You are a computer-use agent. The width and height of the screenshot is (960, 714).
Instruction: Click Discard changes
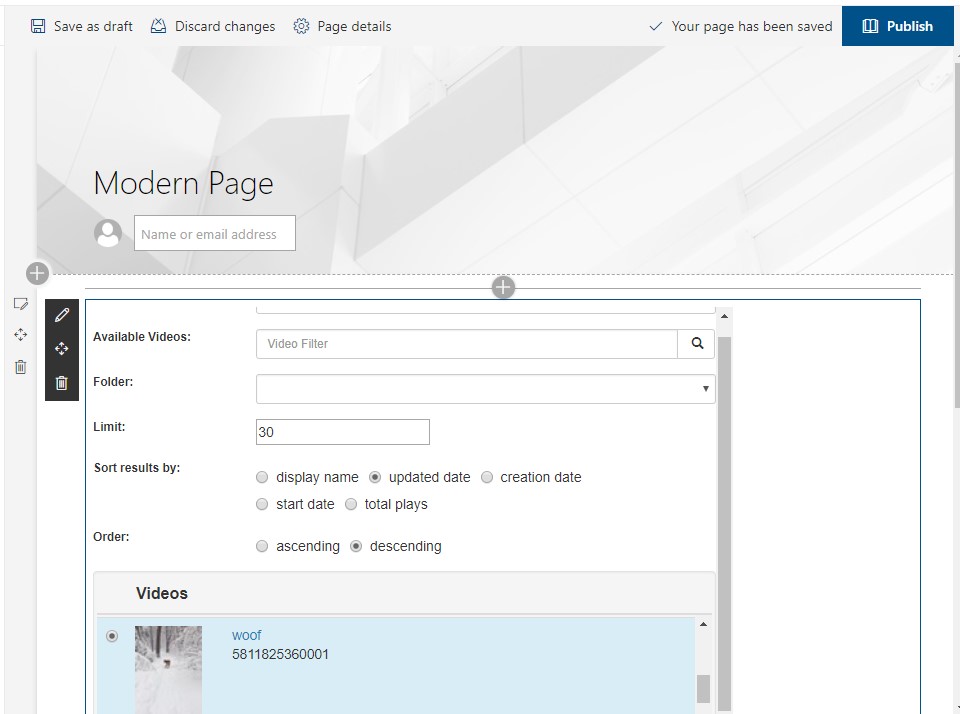[x=213, y=26]
